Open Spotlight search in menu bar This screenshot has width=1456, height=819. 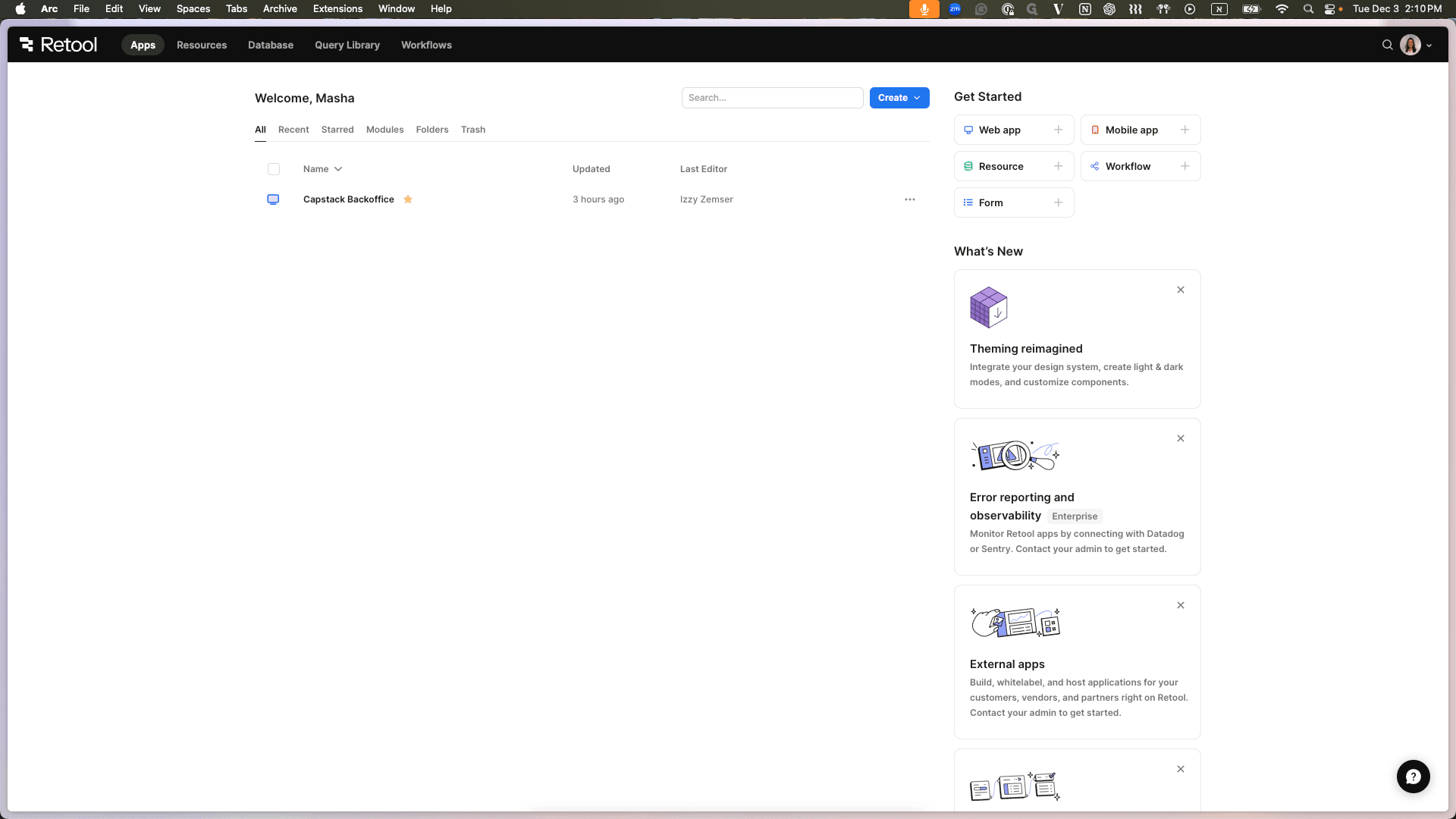[x=1308, y=9]
